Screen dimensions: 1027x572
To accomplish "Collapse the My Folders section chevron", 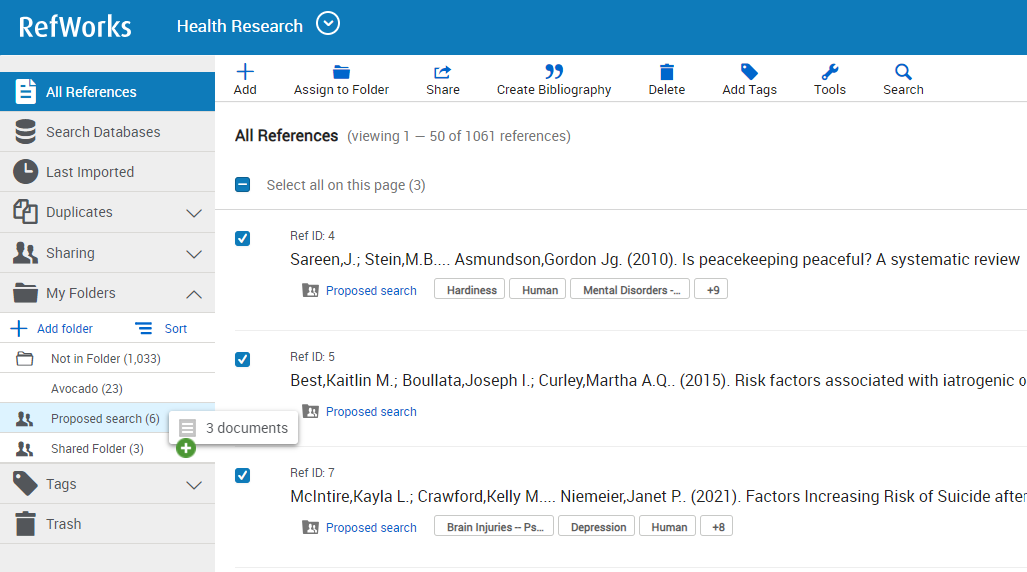I will 194,294.
